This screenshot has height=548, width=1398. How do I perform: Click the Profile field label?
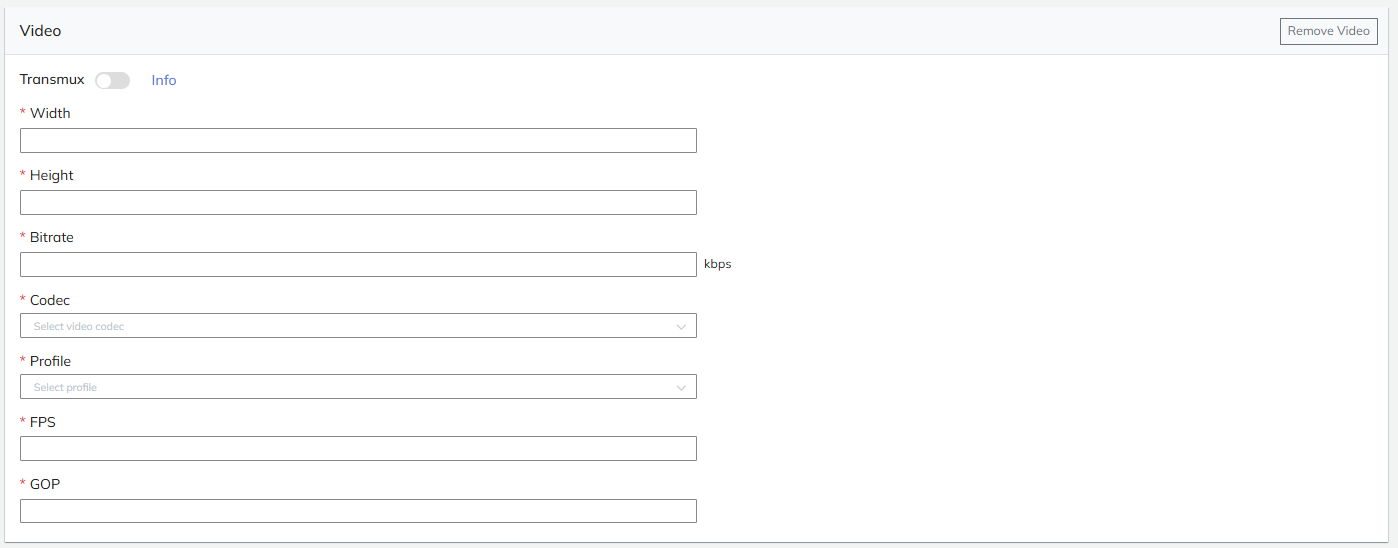tap(50, 361)
